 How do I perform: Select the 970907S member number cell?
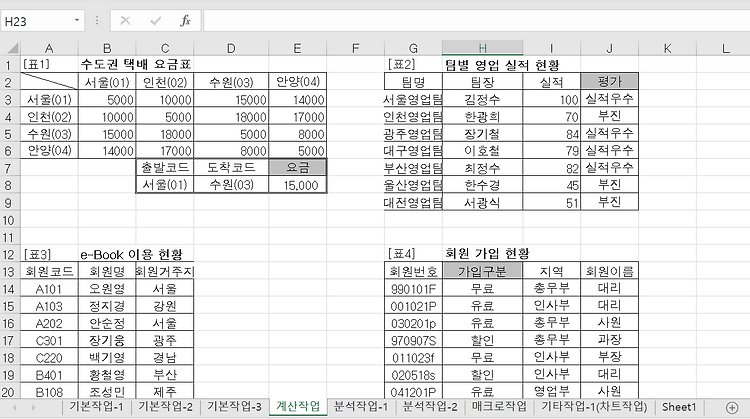[413, 341]
